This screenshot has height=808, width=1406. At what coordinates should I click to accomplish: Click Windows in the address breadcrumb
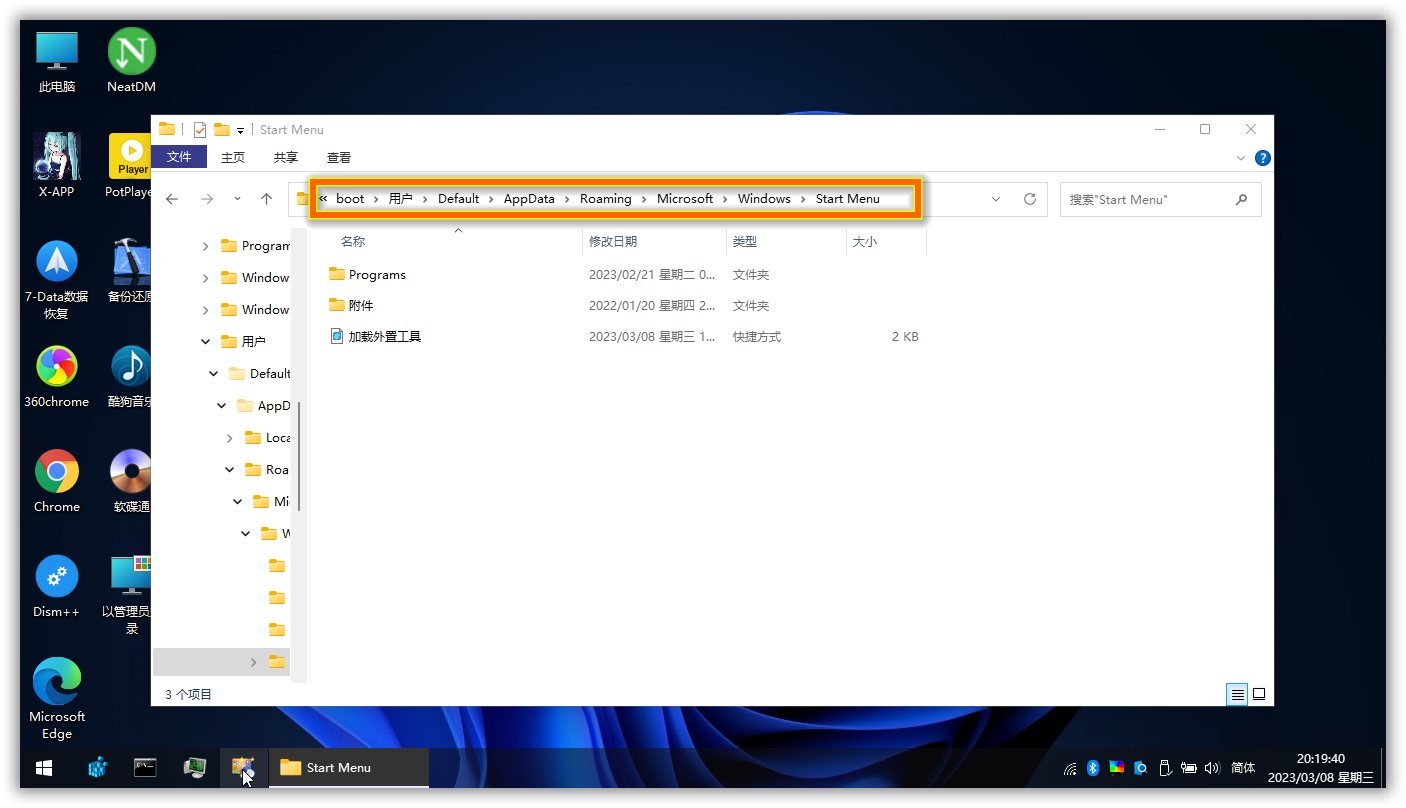coord(764,199)
